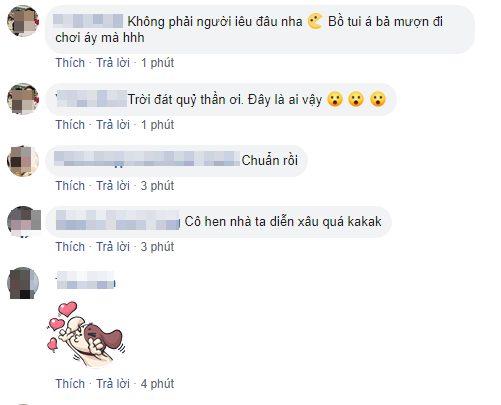The height and width of the screenshot is (405, 501).
Task: Like the "Không phải người iêu" comment with Thích
Action: 70,63
